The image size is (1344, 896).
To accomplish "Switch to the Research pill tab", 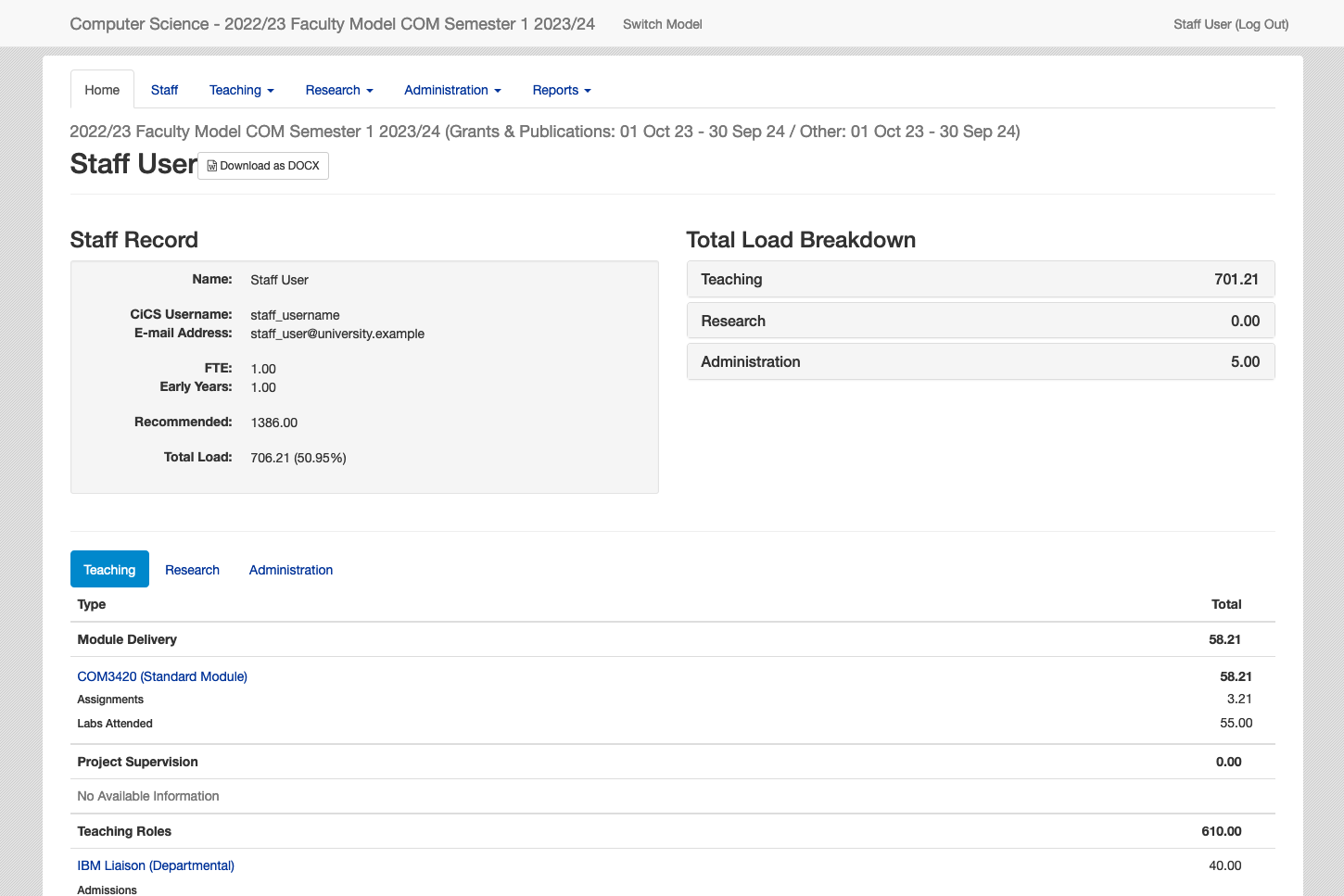I will (192, 570).
